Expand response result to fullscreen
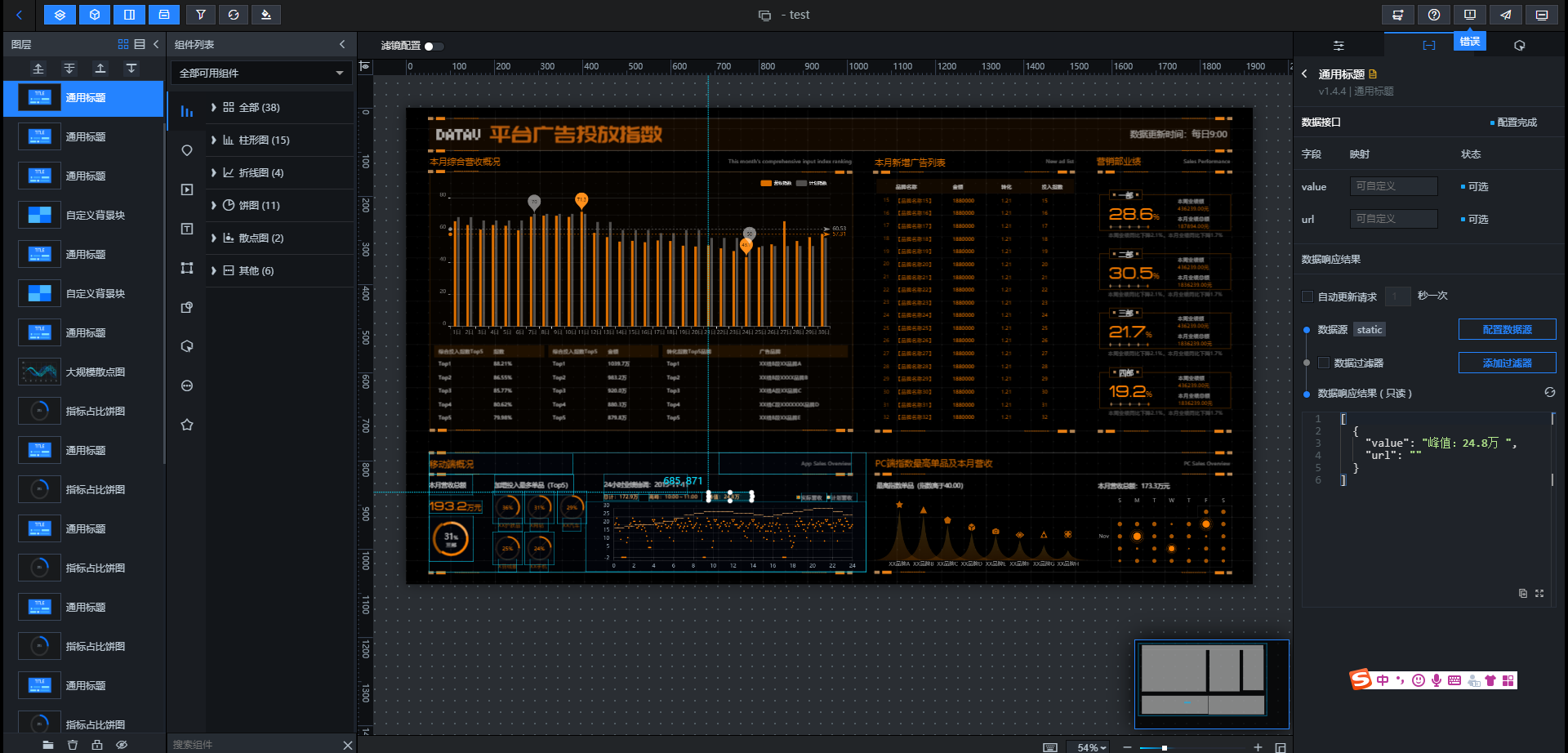This screenshot has width=1568, height=753. coord(1539,594)
